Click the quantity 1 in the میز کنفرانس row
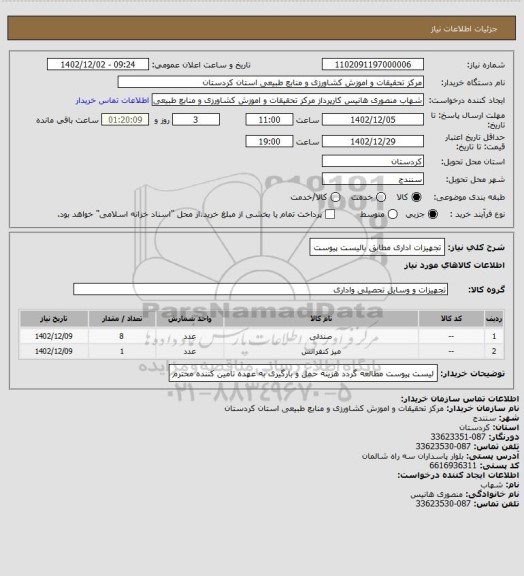The height and width of the screenshot is (576, 524). pos(122,352)
